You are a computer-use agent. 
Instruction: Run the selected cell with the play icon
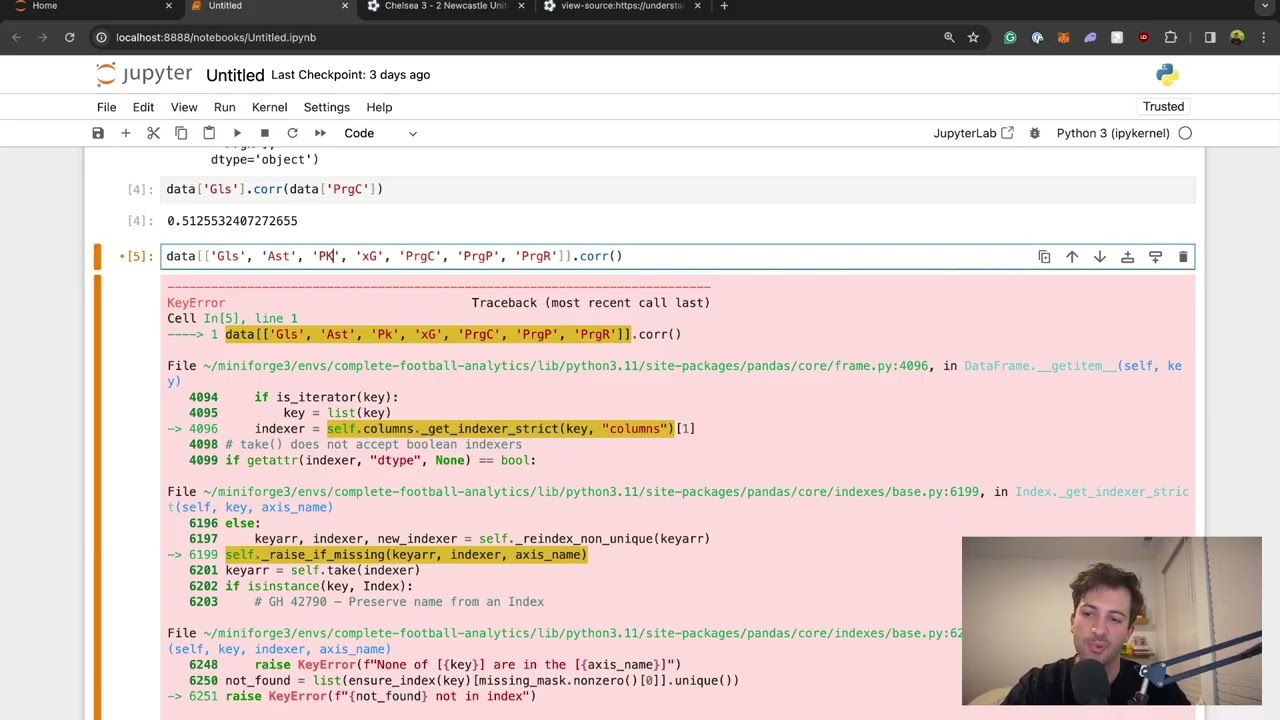(237, 133)
